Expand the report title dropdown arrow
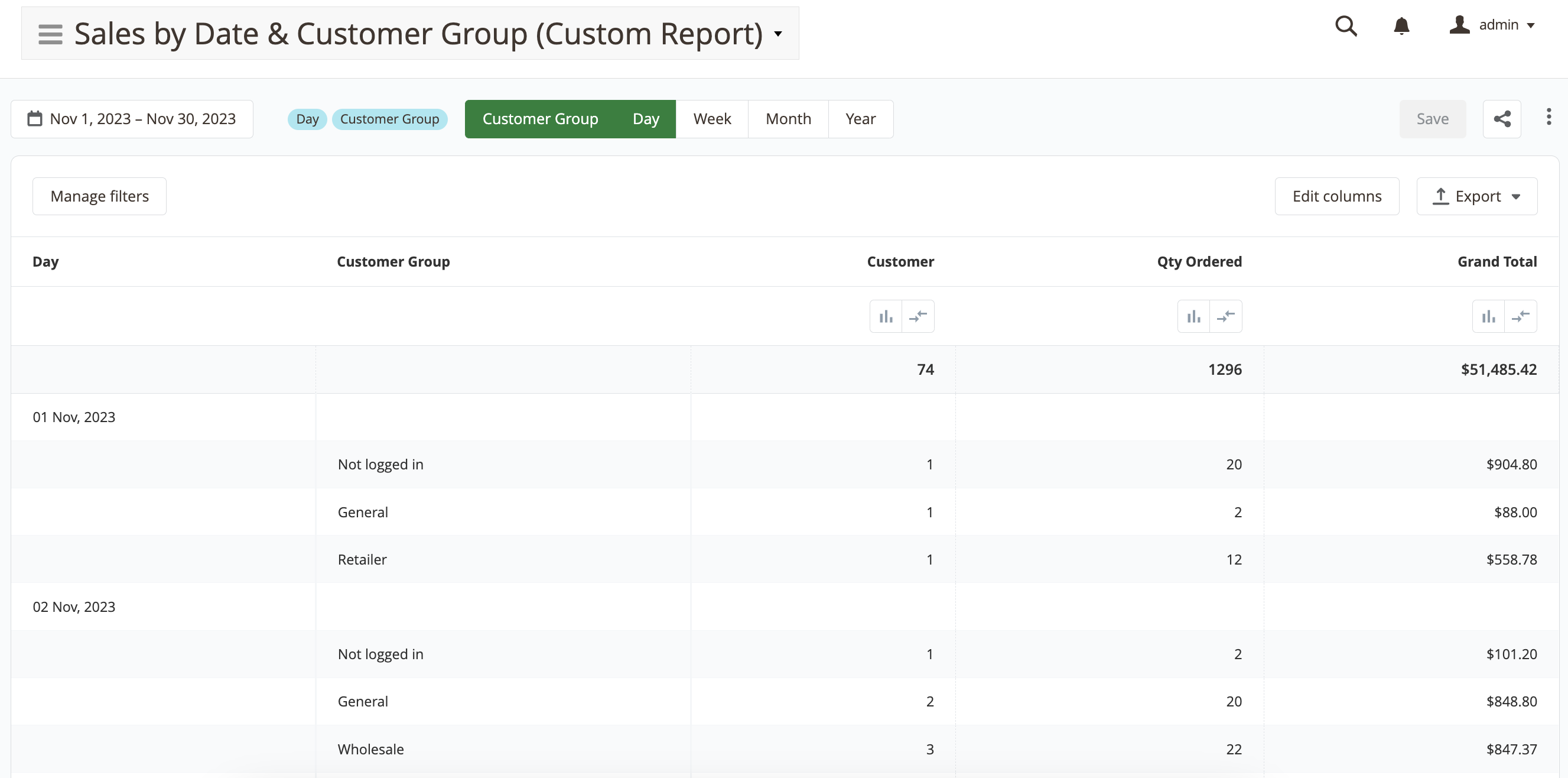The height and width of the screenshot is (778, 1568). pos(778,34)
